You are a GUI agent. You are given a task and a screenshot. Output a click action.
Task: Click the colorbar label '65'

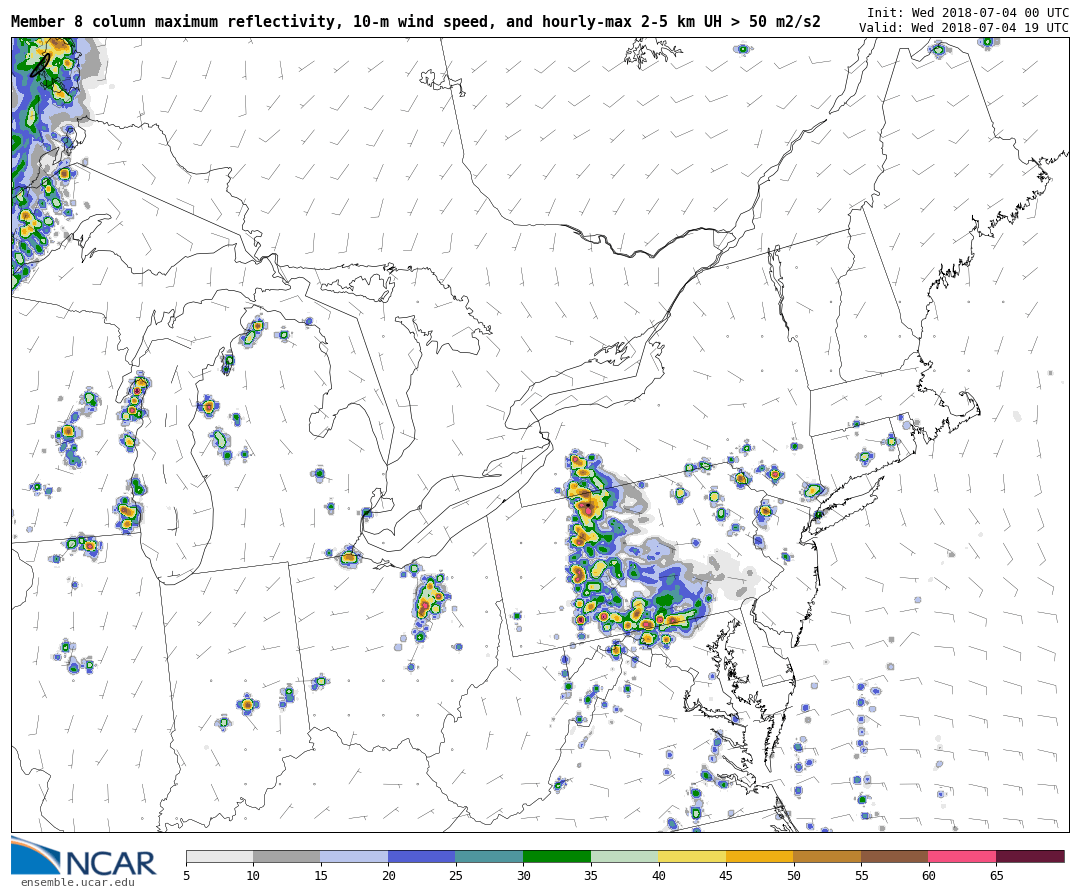point(996,875)
